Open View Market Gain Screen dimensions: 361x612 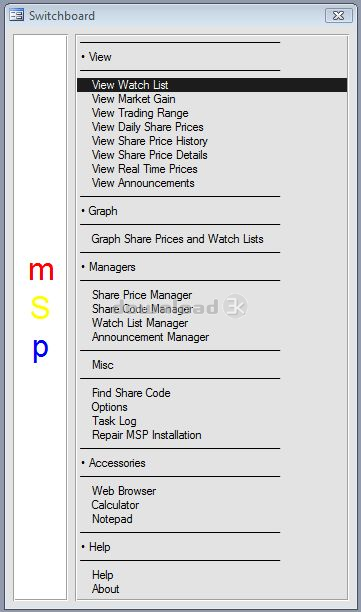coord(133,99)
